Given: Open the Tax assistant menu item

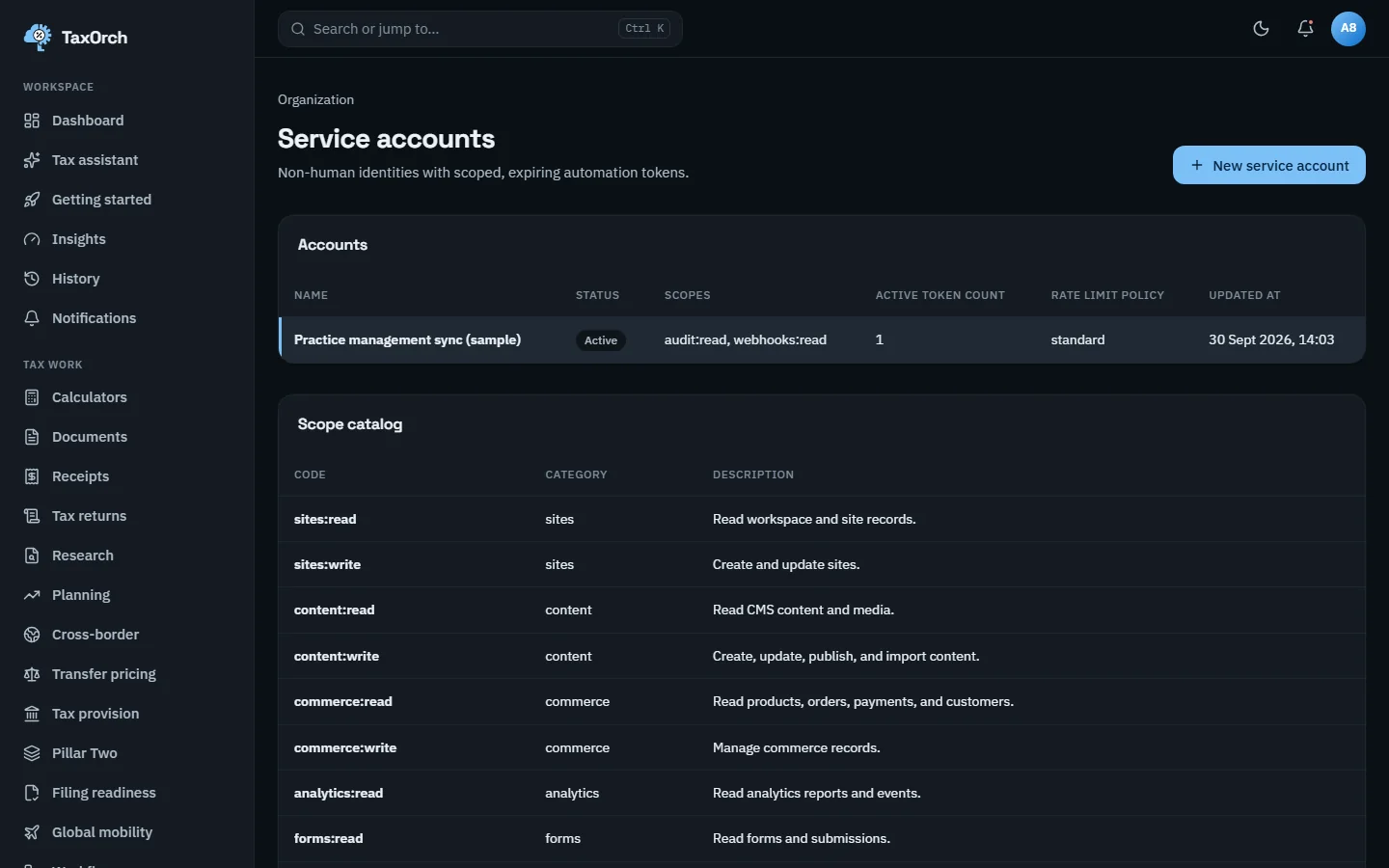Looking at the screenshot, I should [x=127, y=160].
